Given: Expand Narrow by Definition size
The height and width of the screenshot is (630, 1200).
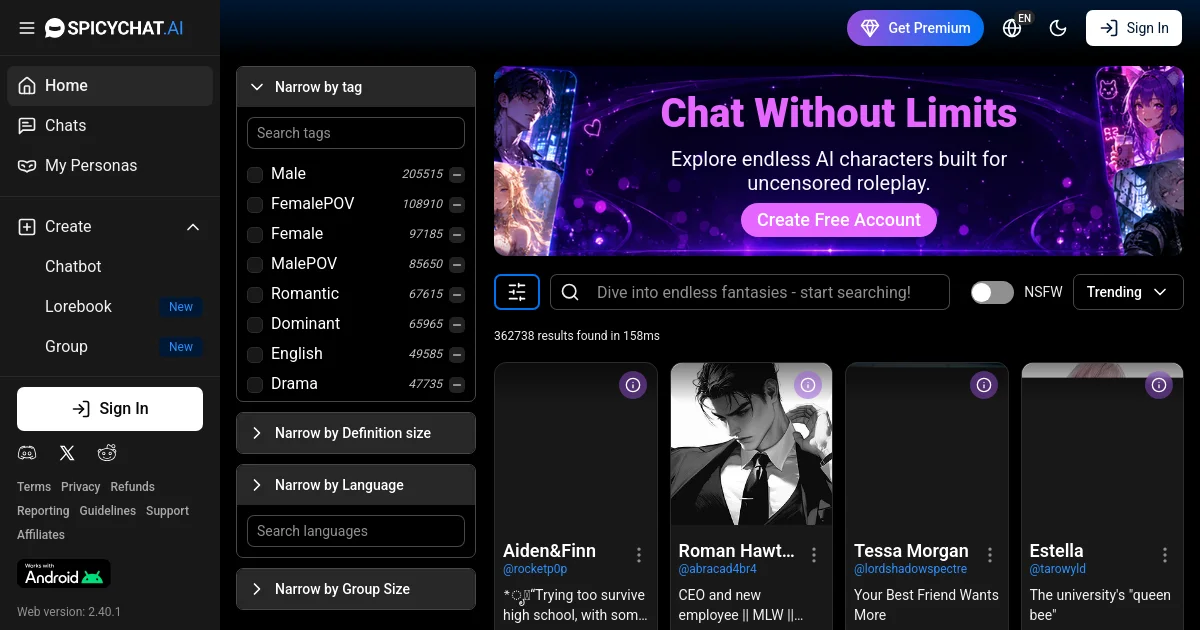Looking at the screenshot, I should (x=356, y=433).
